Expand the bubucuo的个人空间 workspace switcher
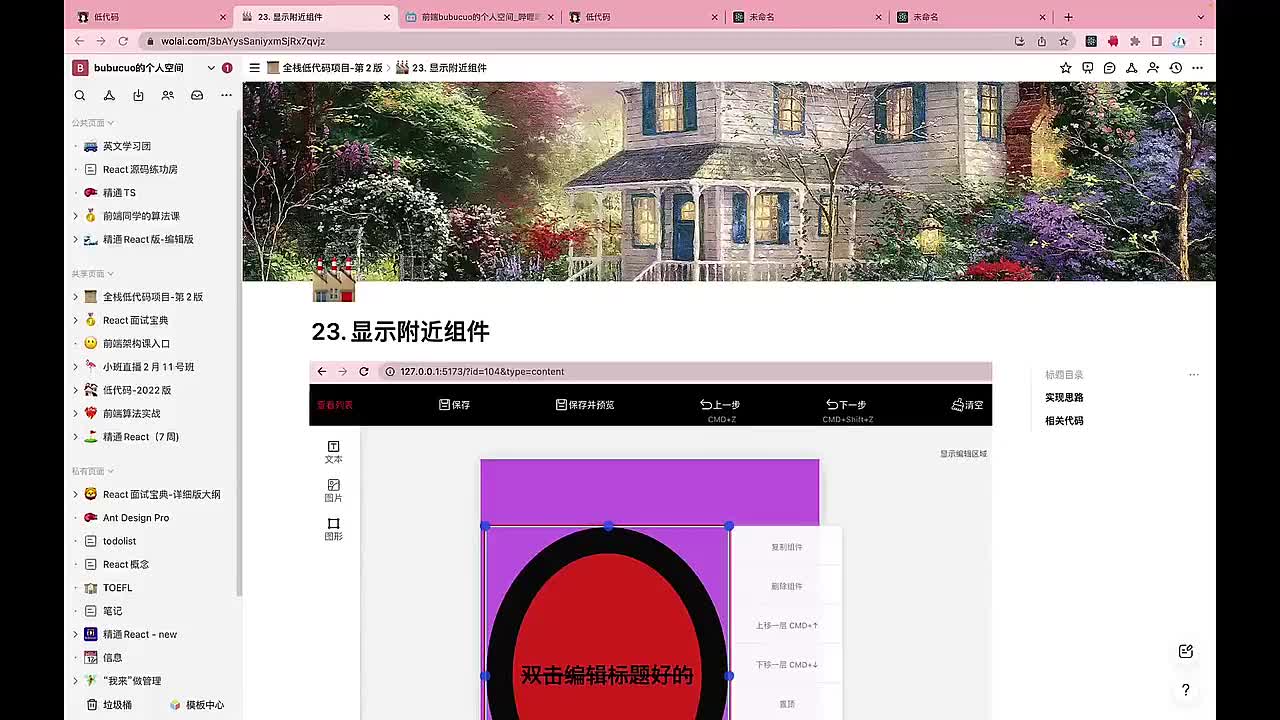The image size is (1280, 720). (x=211, y=68)
